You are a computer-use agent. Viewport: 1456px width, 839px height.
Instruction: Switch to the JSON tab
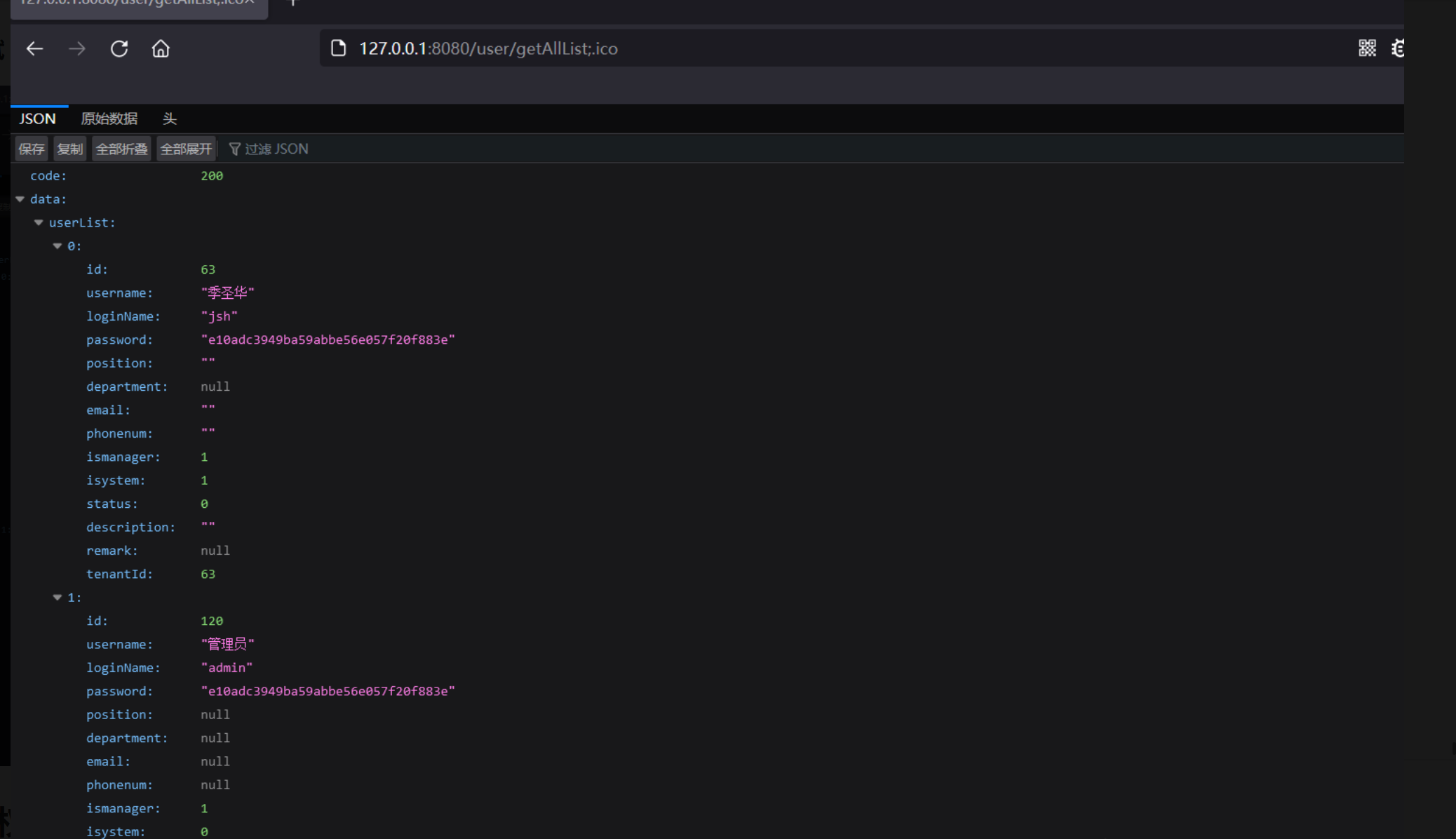[x=38, y=119]
